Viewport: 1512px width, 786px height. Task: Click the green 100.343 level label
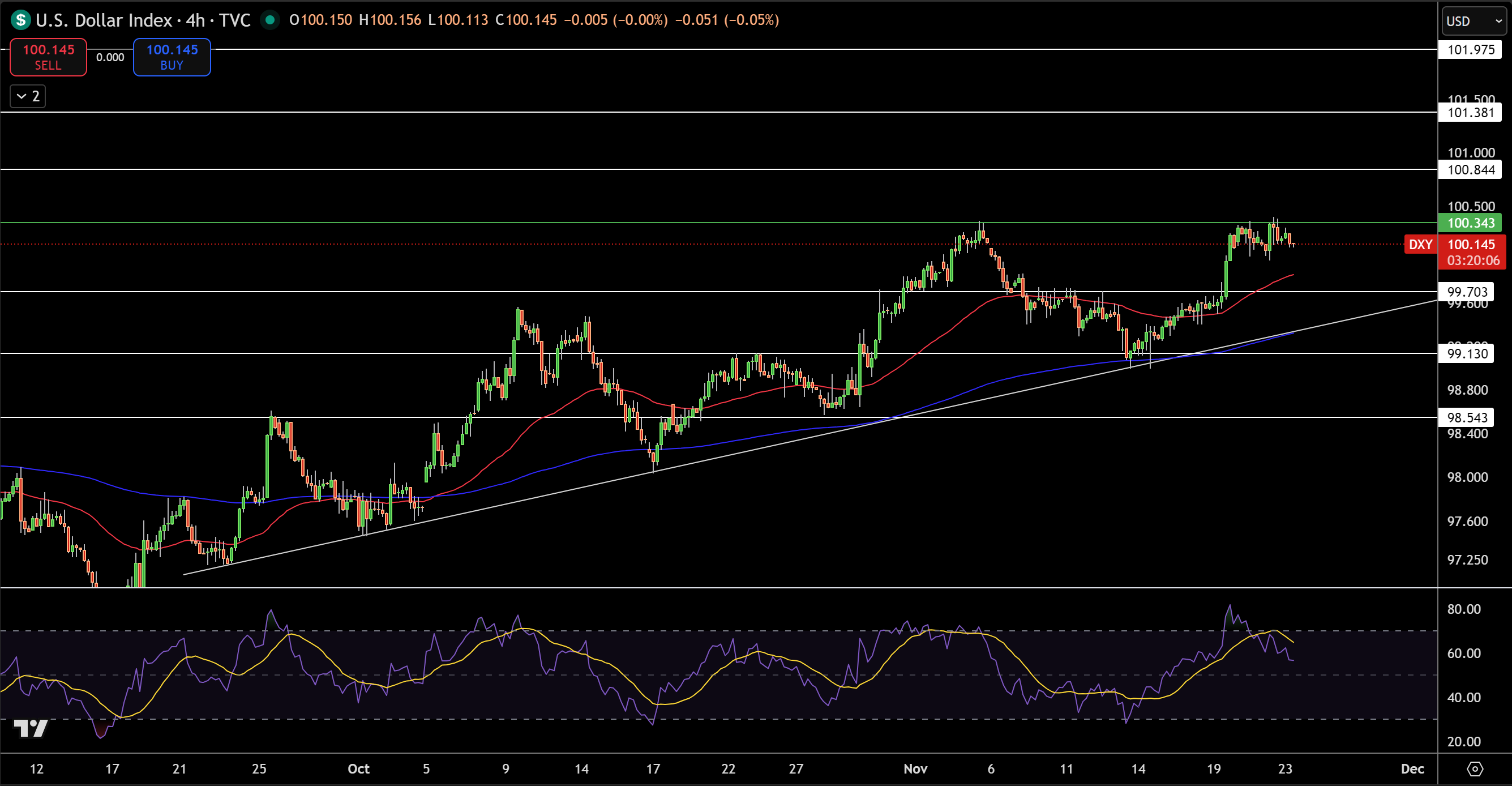coord(1472,223)
